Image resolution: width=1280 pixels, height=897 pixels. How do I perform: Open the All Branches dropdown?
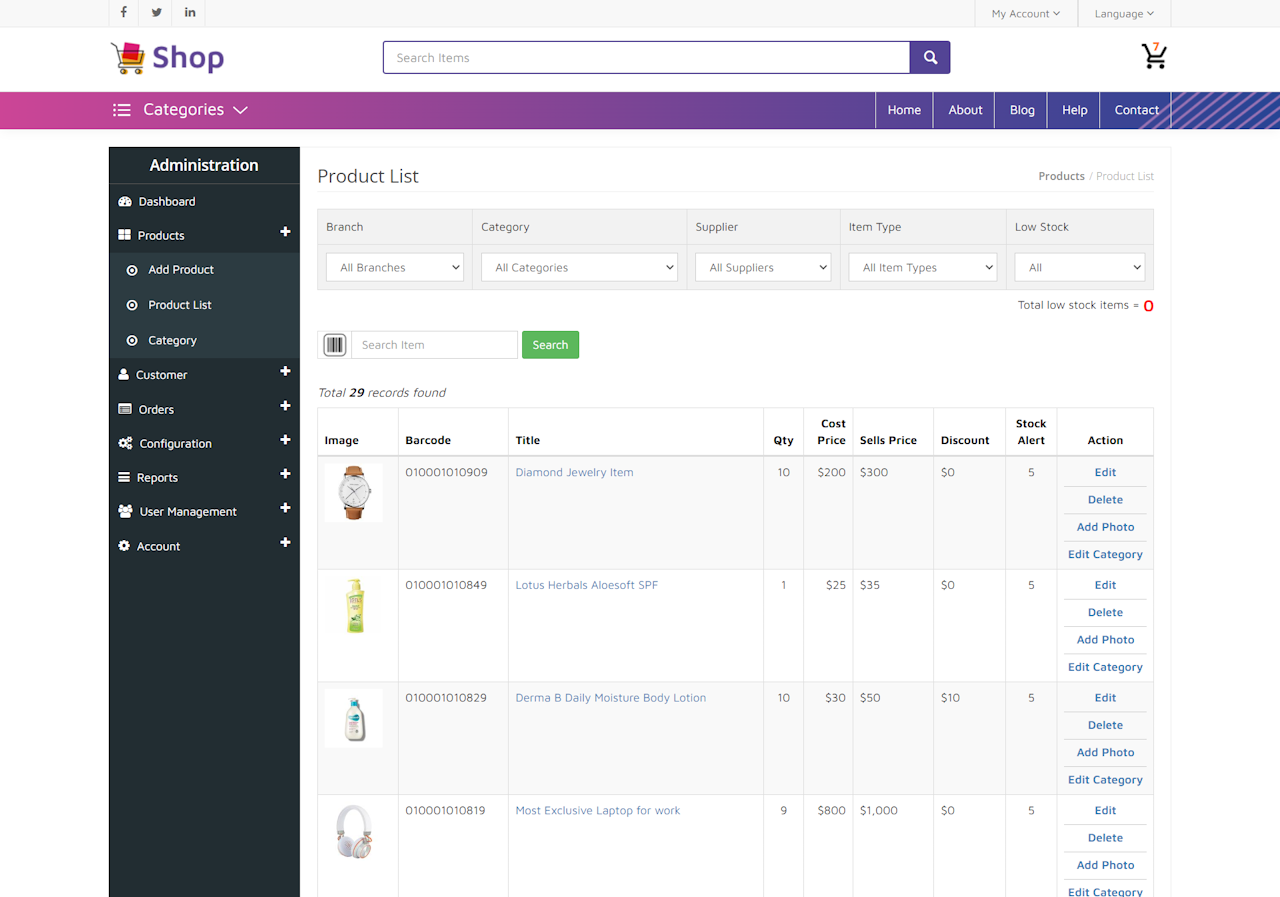click(x=394, y=267)
